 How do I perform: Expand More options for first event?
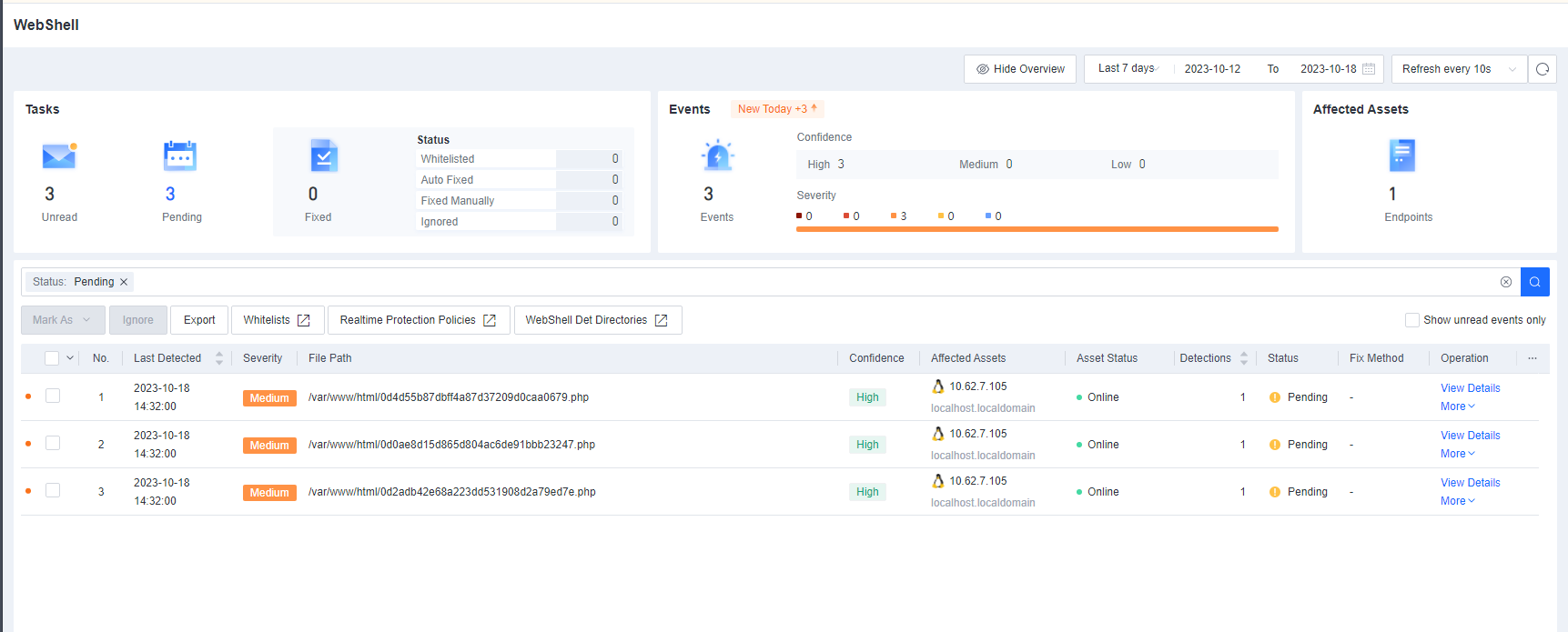(x=1457, y=406)
